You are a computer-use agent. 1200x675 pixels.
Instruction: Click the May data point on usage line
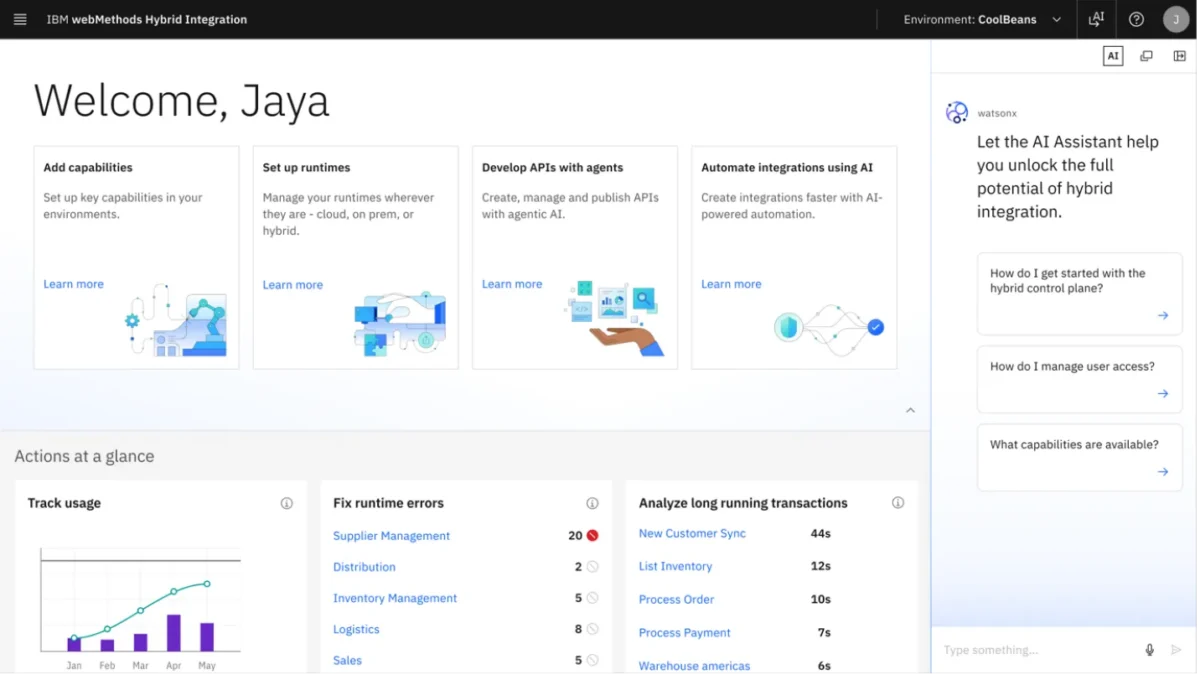(x=207, y=584)
